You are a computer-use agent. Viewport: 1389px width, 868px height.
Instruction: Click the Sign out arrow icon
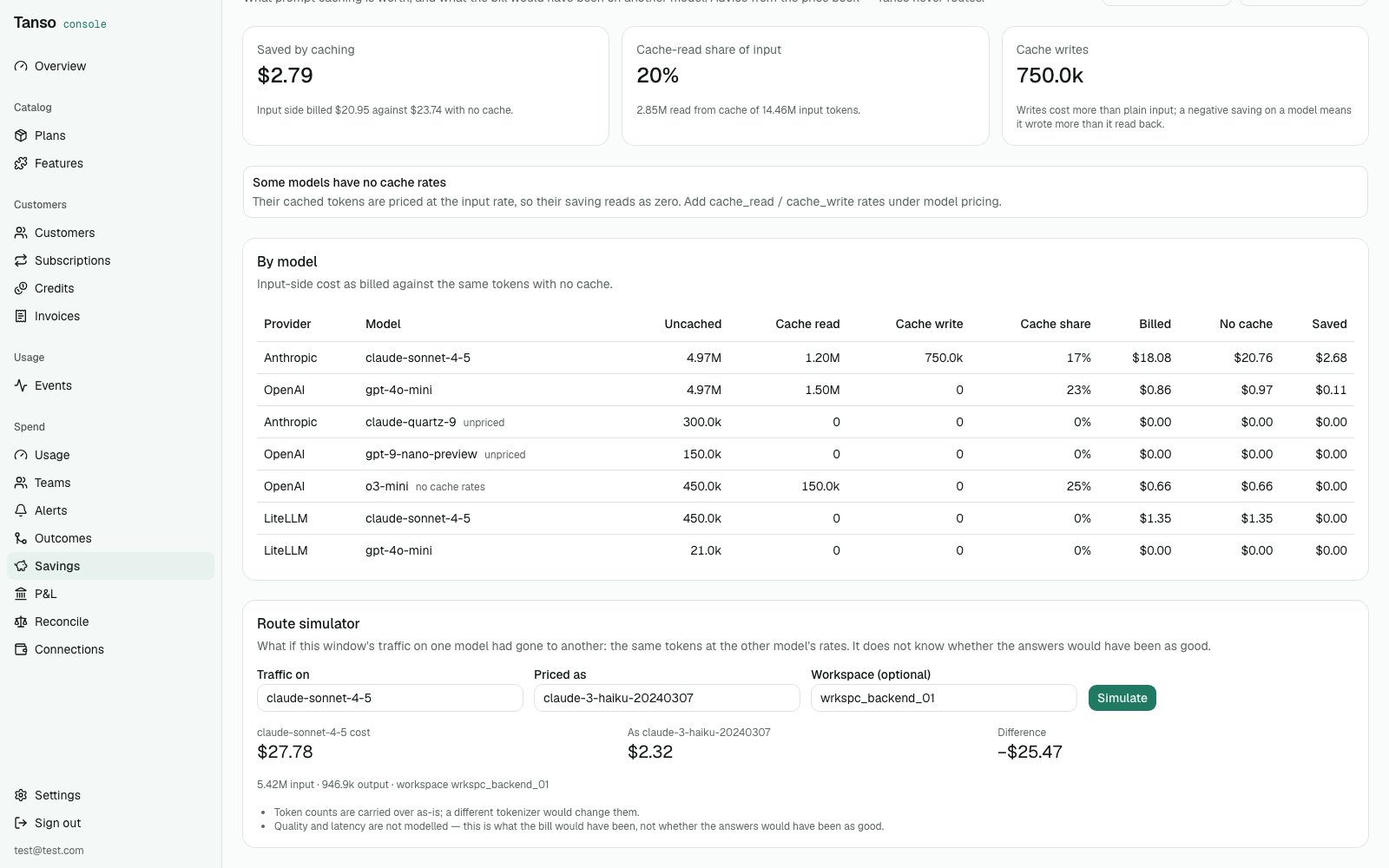pyautogui.click(x=21, y=823)
